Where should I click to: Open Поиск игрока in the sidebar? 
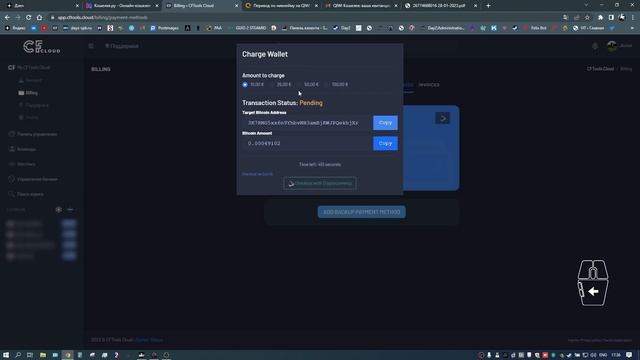click(x=26, y=194)
